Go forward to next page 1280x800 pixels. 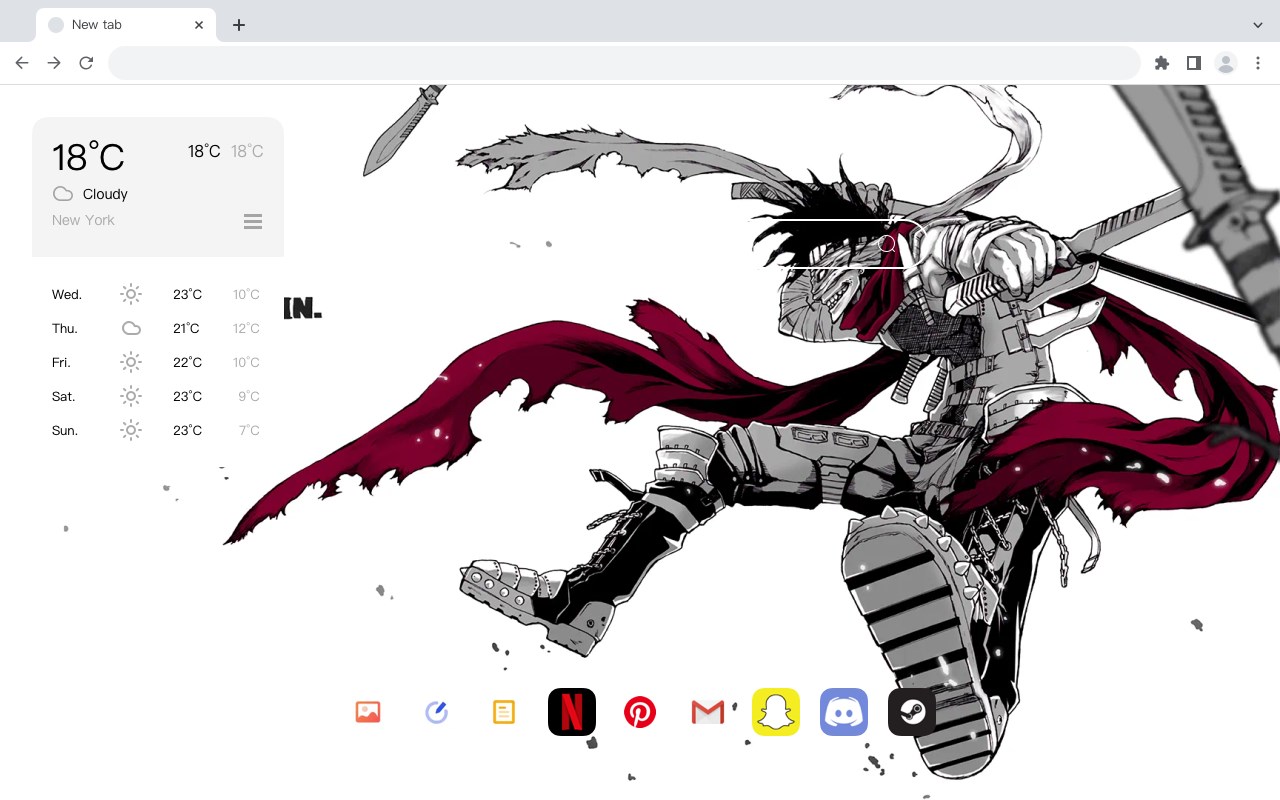(54, 63)
